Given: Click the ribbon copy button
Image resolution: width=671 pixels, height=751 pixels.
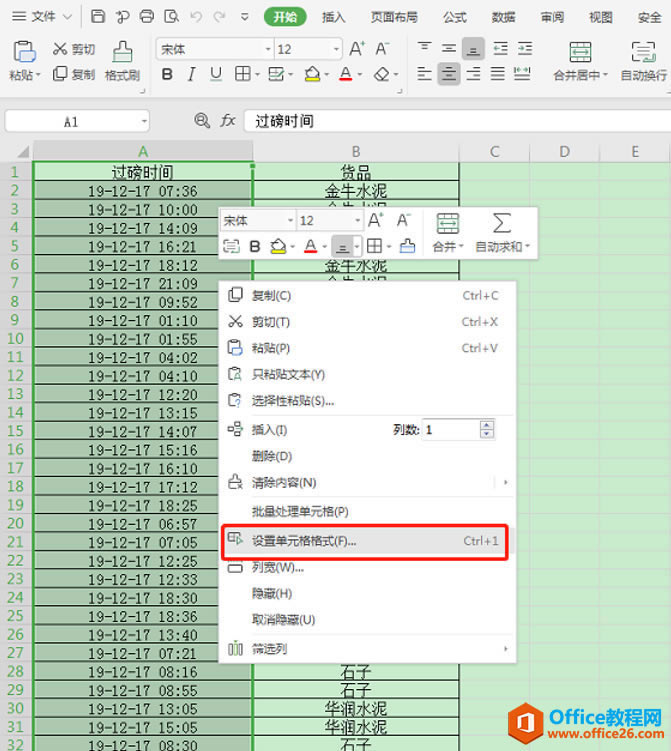Looking at the screenshot, I should (74, 74).
